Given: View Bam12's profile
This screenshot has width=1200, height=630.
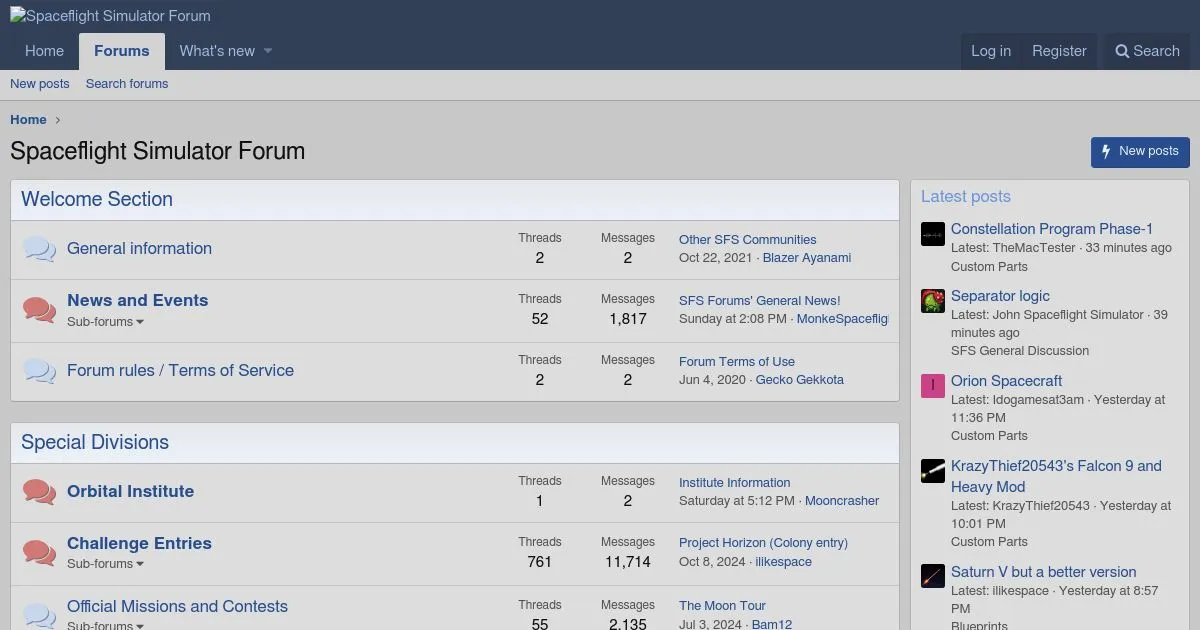Looking at the screenshot, I should pos(772,625).
